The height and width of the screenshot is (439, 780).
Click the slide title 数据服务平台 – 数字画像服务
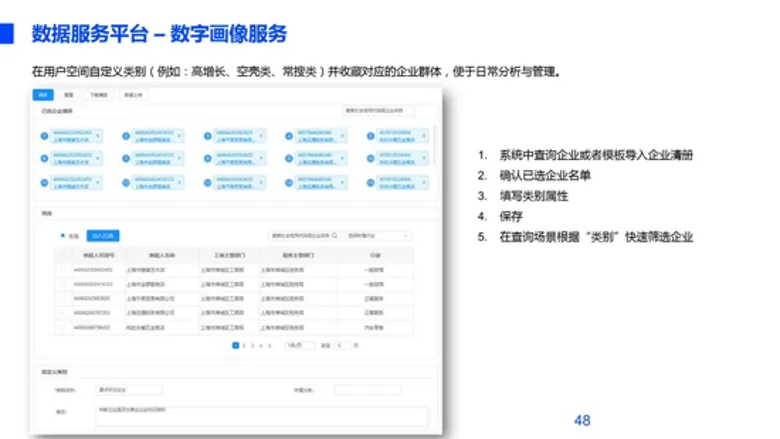pos(159,34)
